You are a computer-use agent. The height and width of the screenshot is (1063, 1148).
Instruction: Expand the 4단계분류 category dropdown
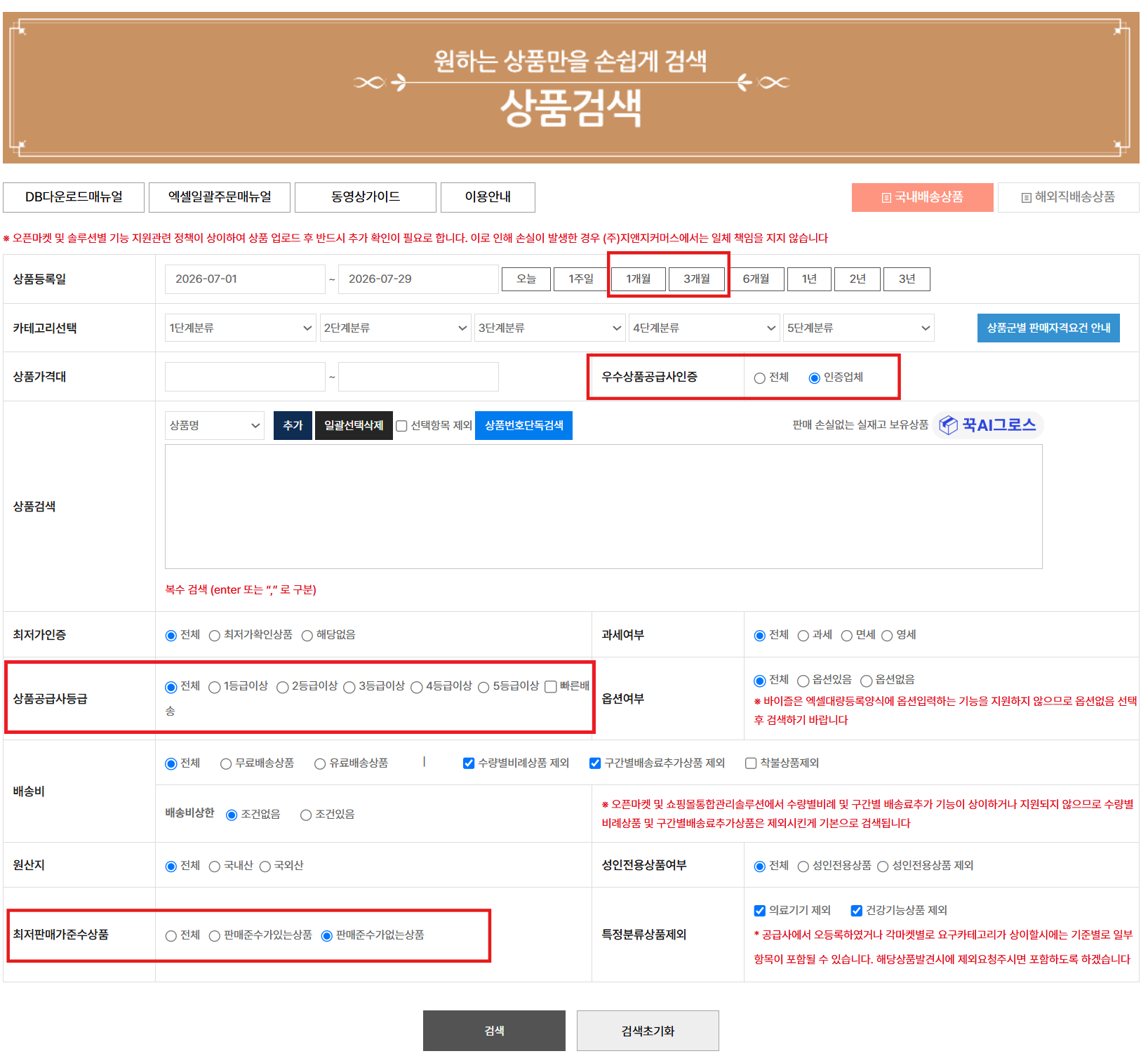pyautogui.click(x=704, y=328)
